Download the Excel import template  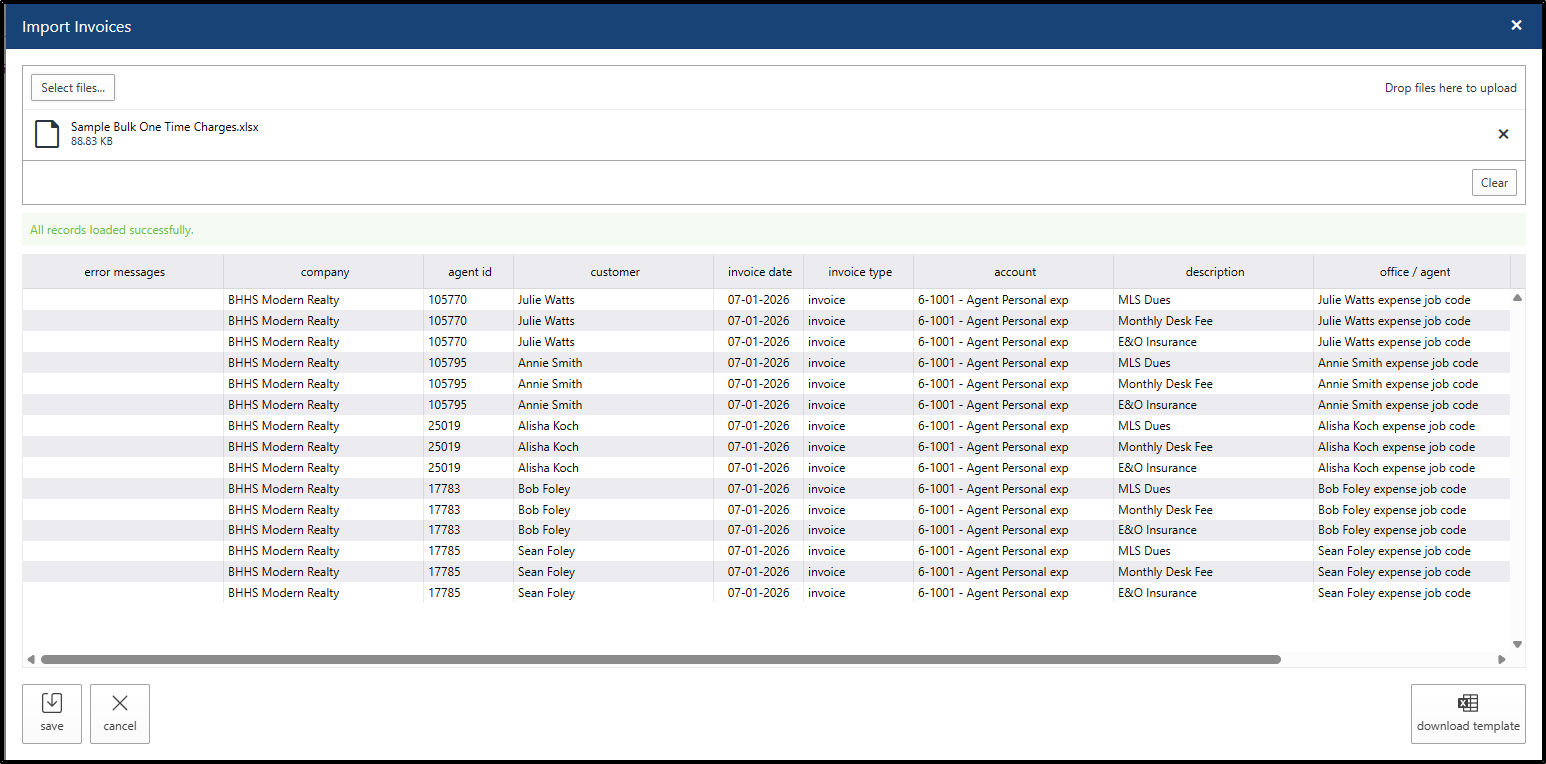[1468, 714]
